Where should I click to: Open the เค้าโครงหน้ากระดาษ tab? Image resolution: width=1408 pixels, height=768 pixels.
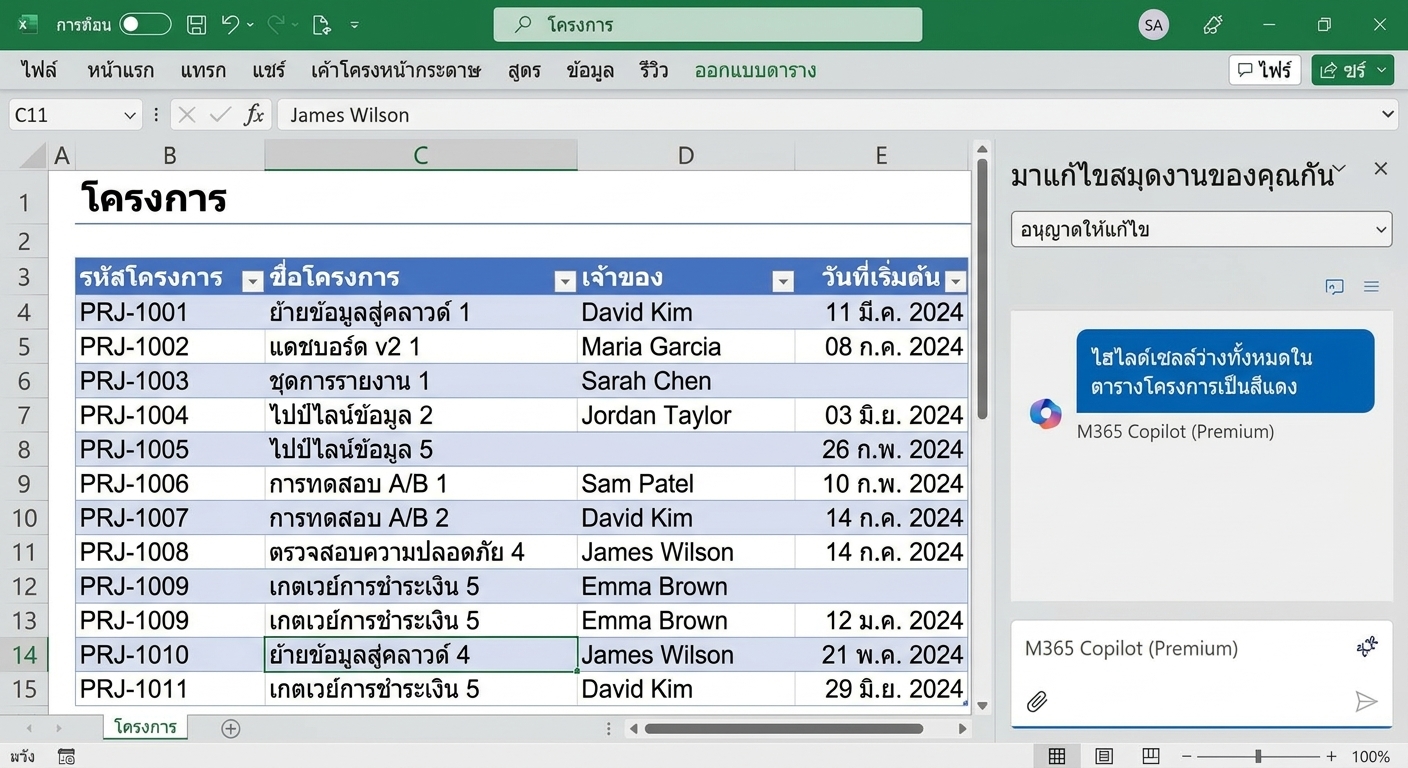point(396,70)
